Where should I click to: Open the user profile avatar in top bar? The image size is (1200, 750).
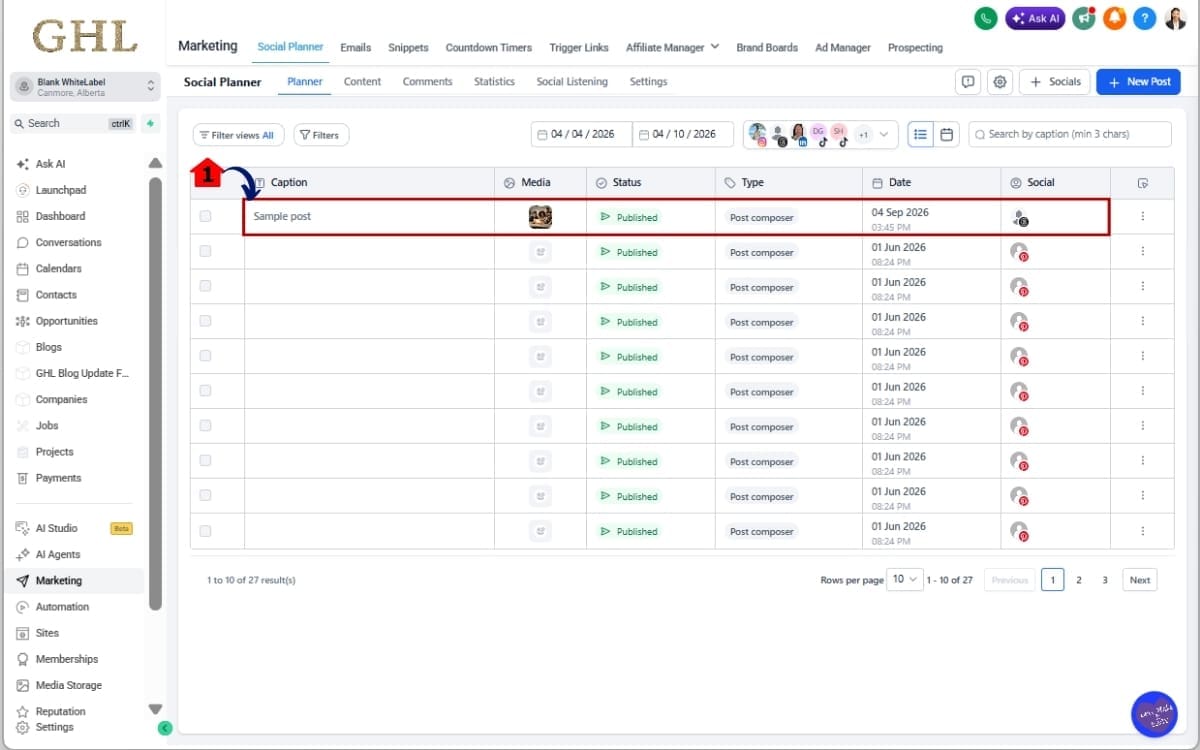[x=1176, y=18]
